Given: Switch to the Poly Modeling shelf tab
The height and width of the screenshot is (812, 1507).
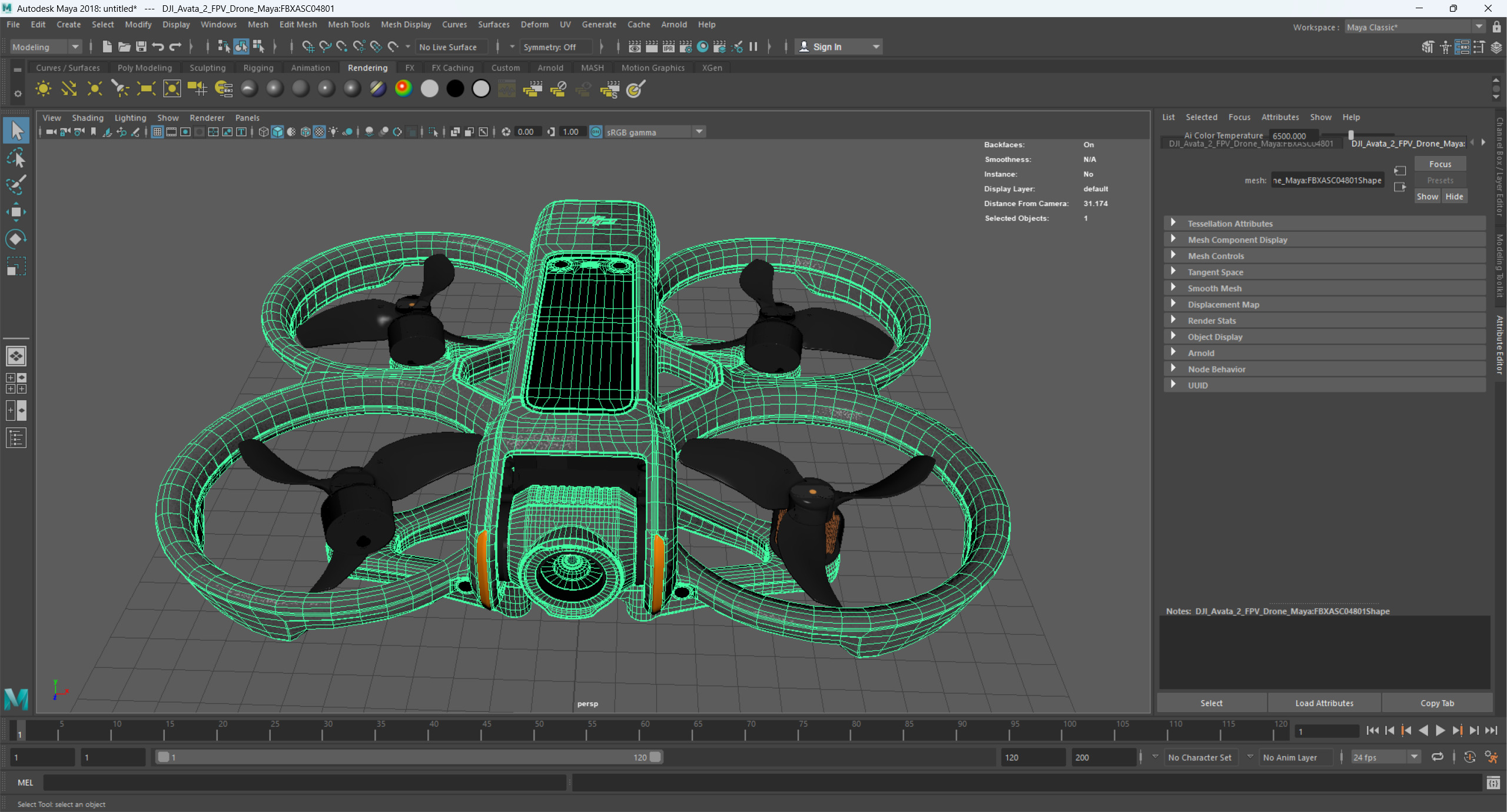Looking at the screenshot, I should coord(145,68).
